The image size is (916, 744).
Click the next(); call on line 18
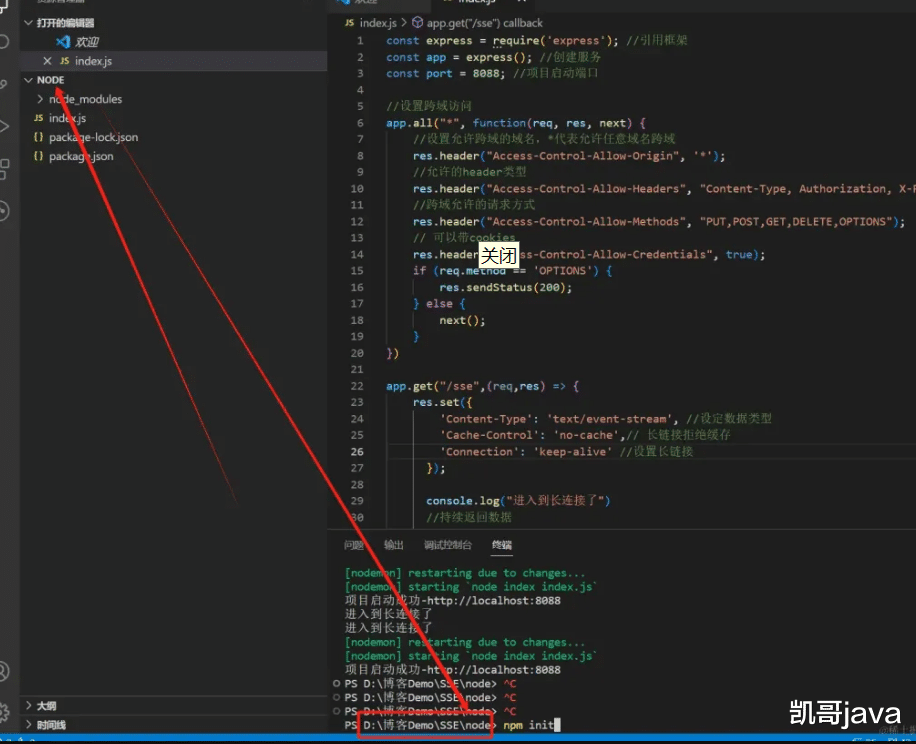click(x=462, y=320)
